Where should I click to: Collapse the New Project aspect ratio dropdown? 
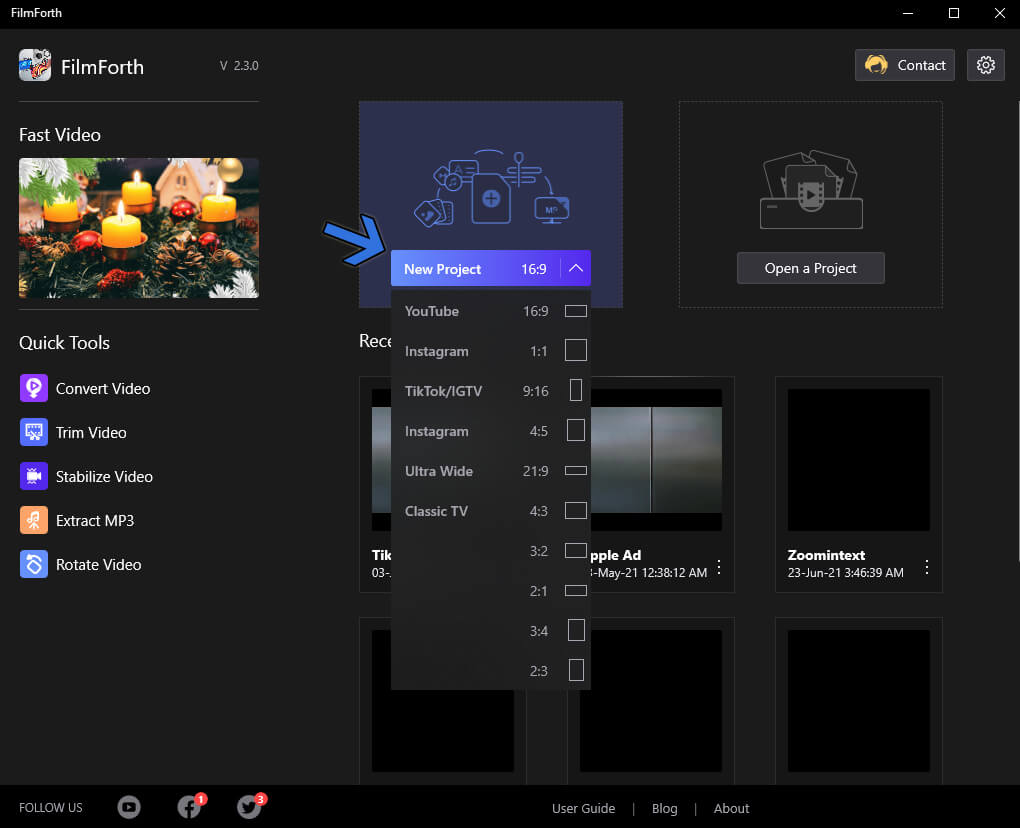(576, 268)
